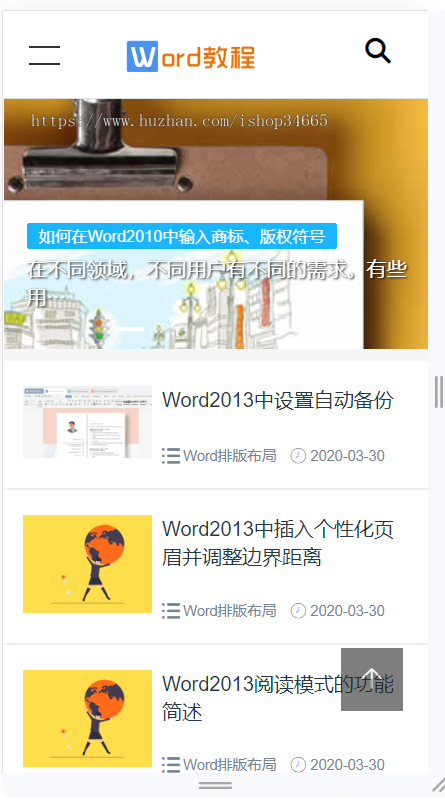Click category list icon for Word2013阅读模式 article
Screen dimensions: 445x801
(x=171, y=765)
